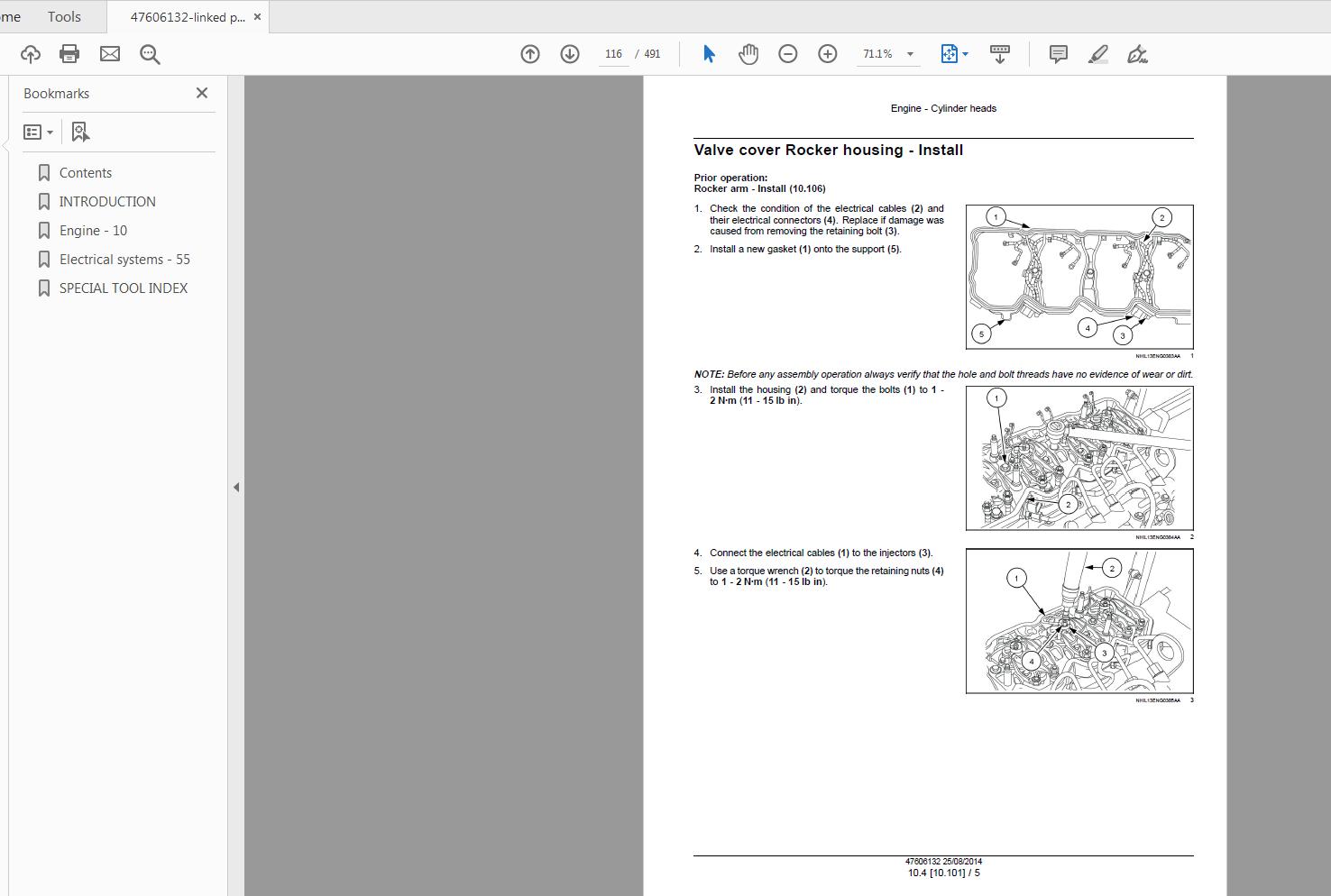Click the upload to cloud icon

pyautogui.click(x=31, y=54)
